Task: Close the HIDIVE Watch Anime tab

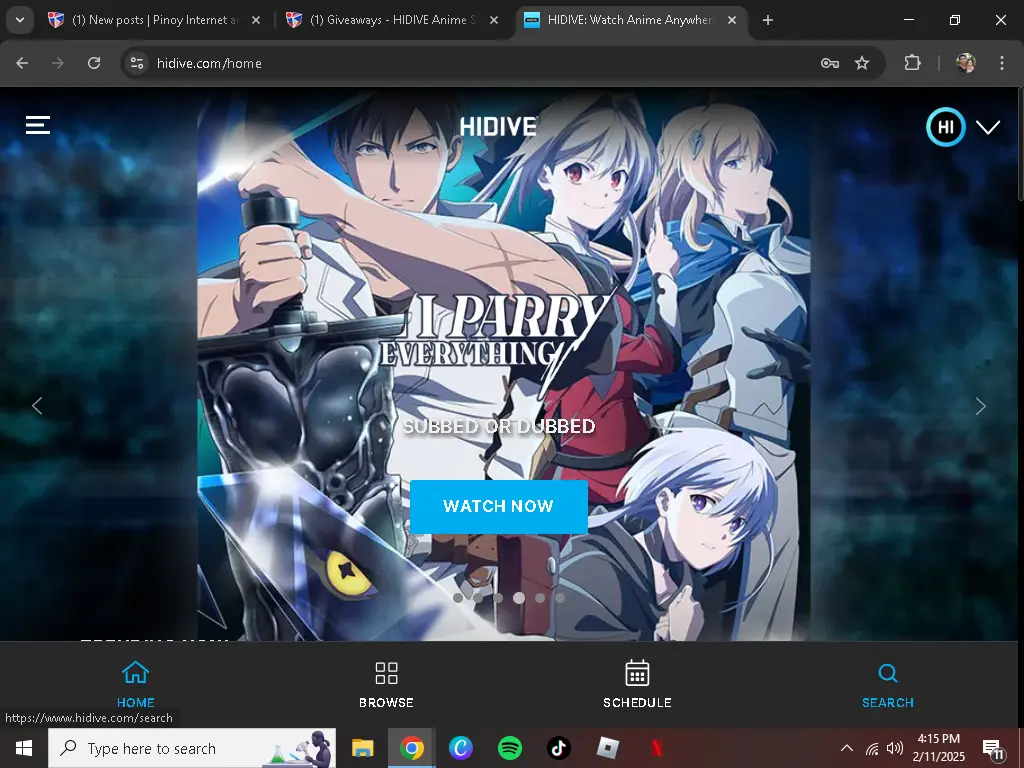Action: (x=732, y=20)
